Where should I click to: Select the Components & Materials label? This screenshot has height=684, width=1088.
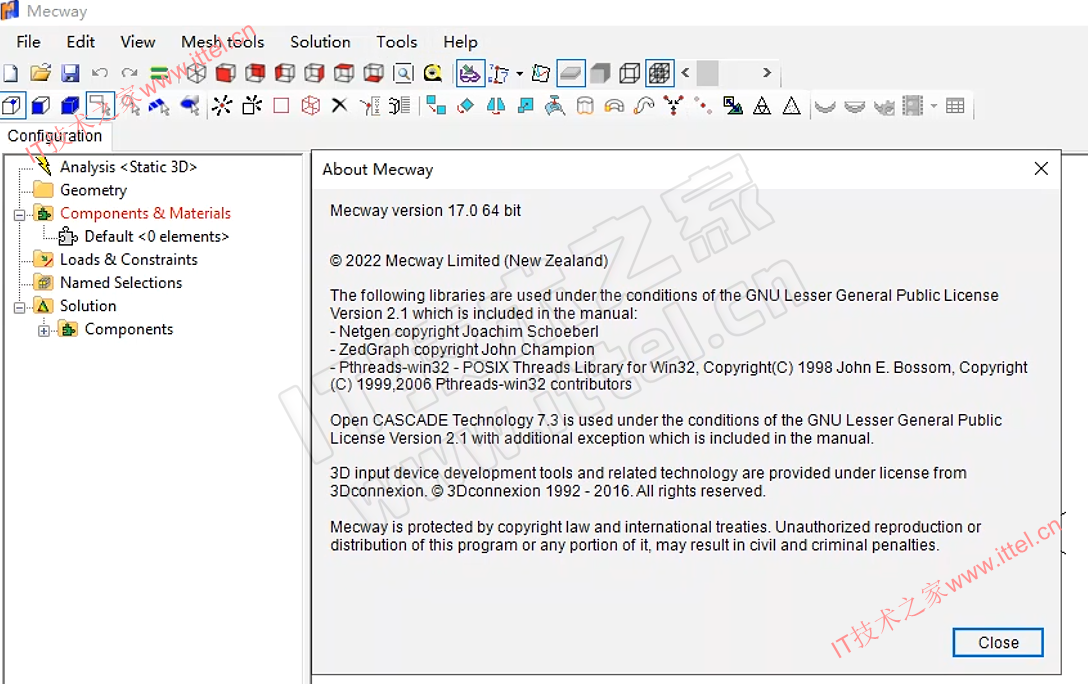(145, 214)
